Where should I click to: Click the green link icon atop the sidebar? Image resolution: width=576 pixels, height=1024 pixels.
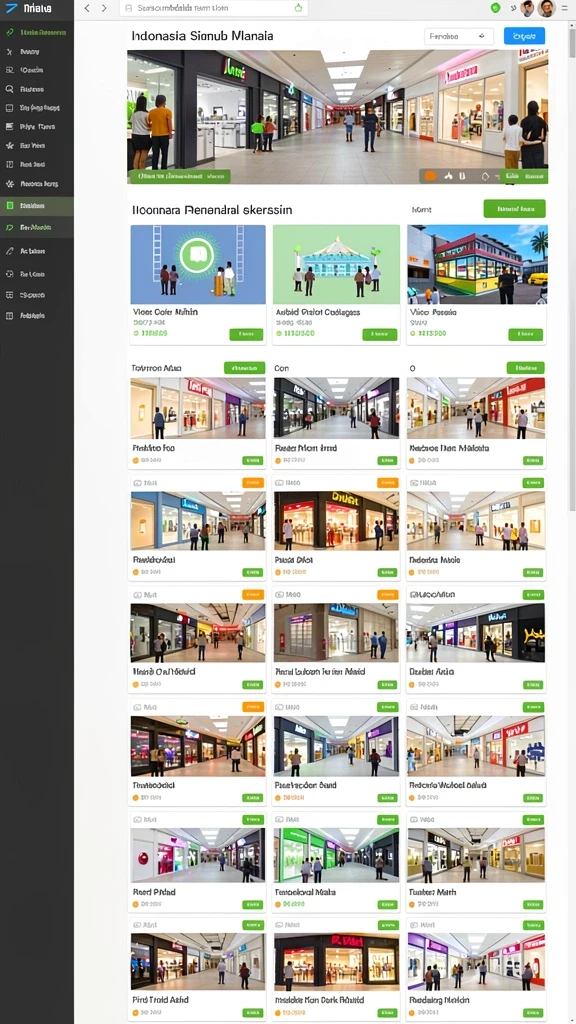click(x=9, y=32)
